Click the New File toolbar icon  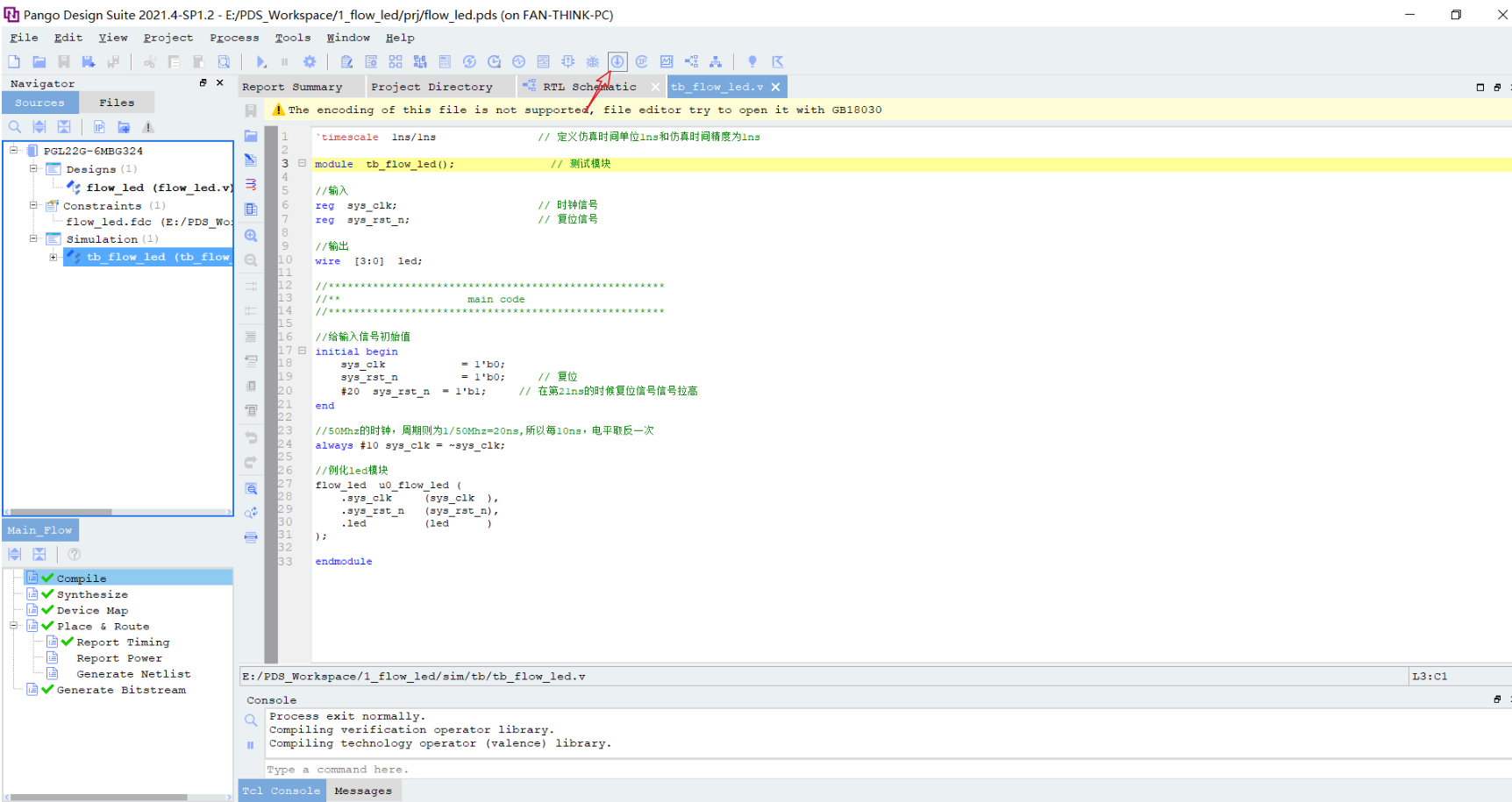14,61
